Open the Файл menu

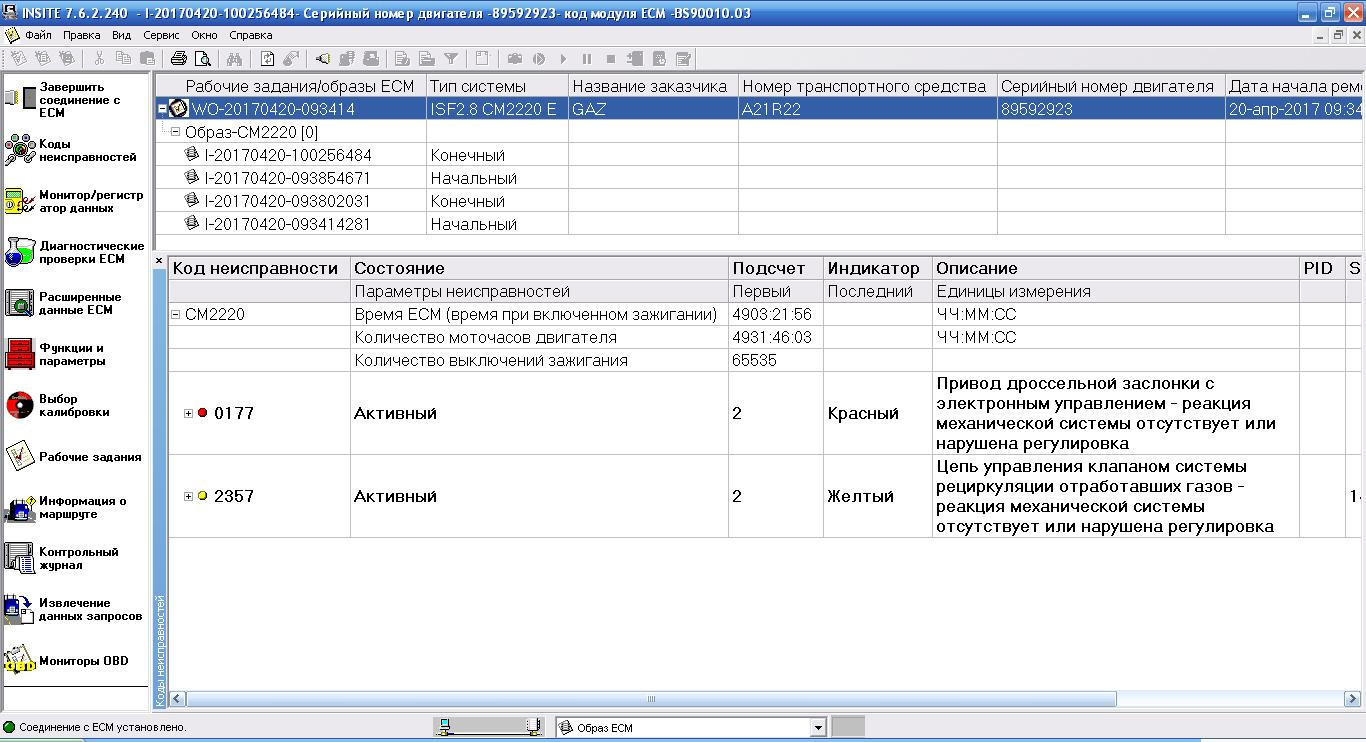[38, 35]
